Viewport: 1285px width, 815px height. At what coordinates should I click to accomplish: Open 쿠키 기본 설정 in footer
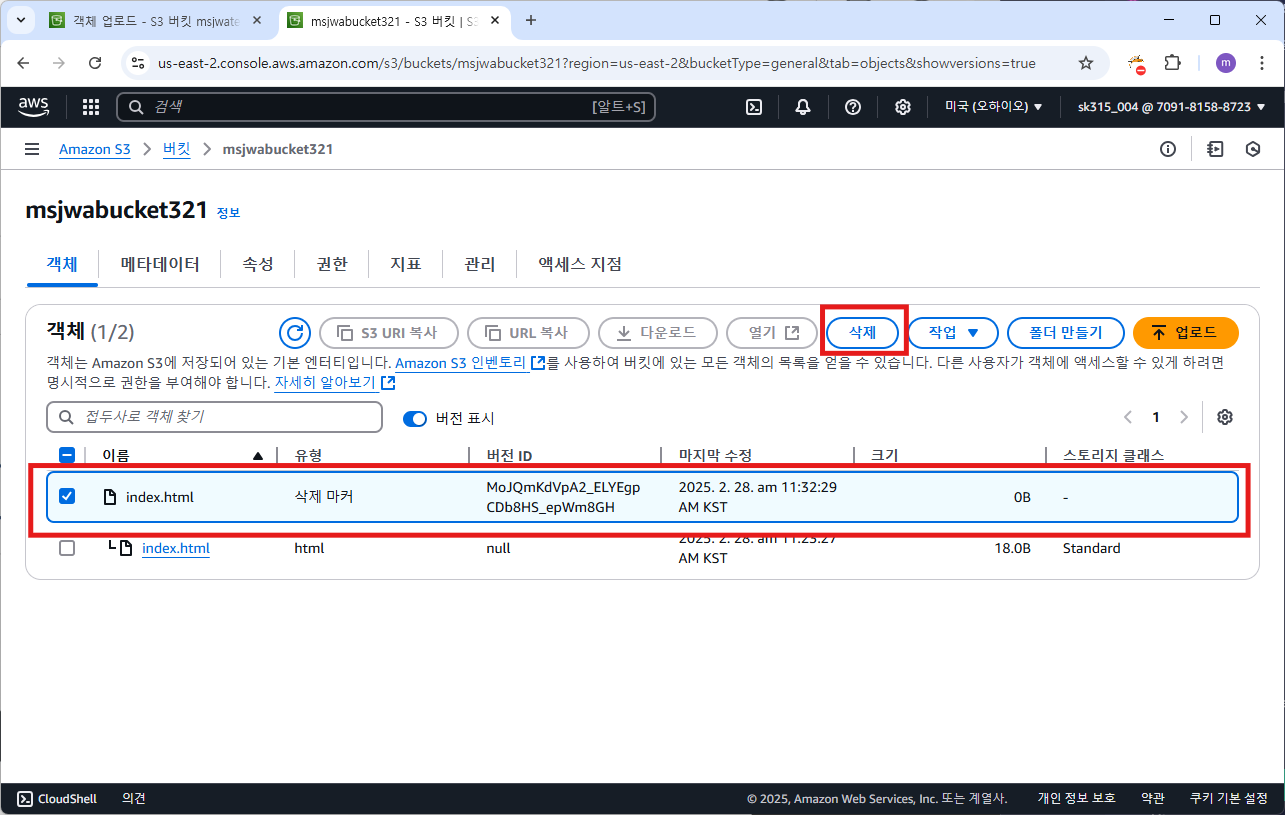[x=1229, y=798]
